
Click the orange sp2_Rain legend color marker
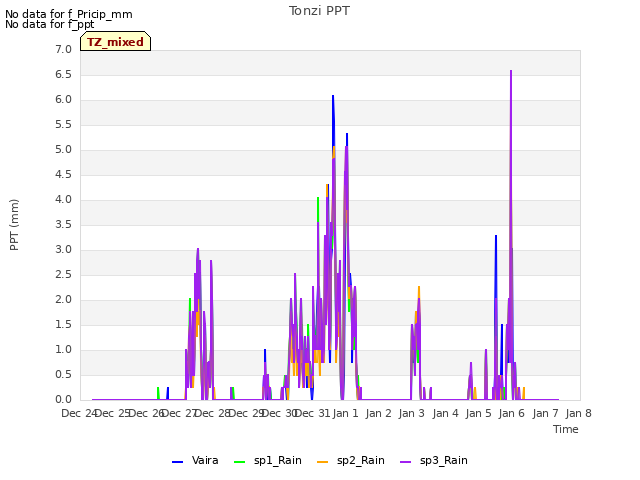[x=322, y=462]
